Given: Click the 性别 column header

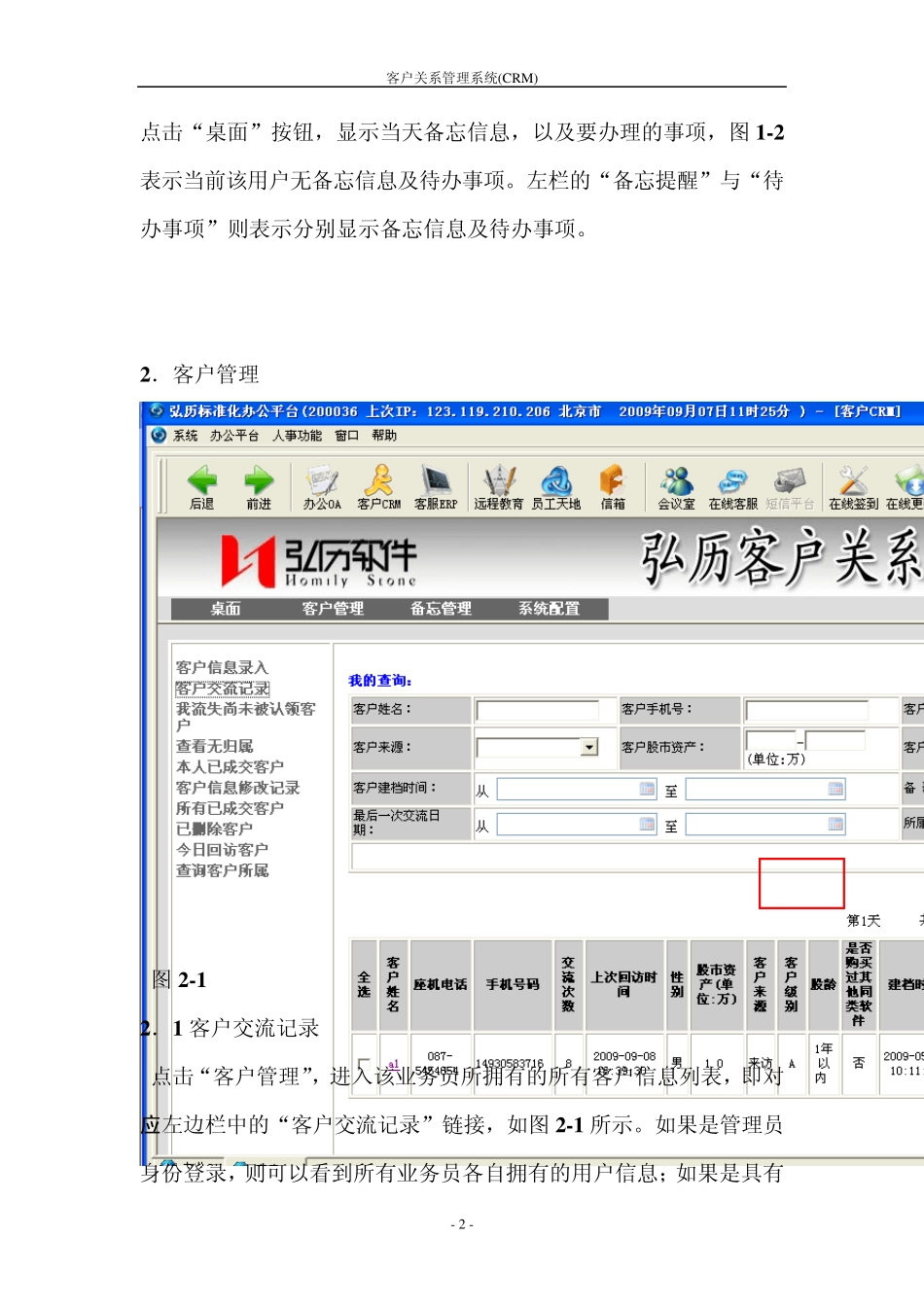Looking at the screenshot, I should tap(677, 985).
